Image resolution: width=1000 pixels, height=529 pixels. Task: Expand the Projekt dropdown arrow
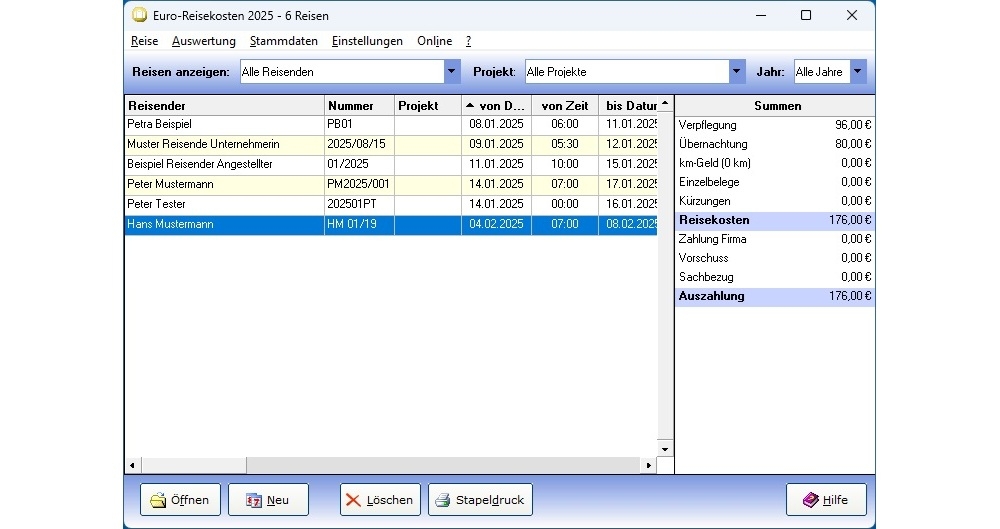(737, 71)
